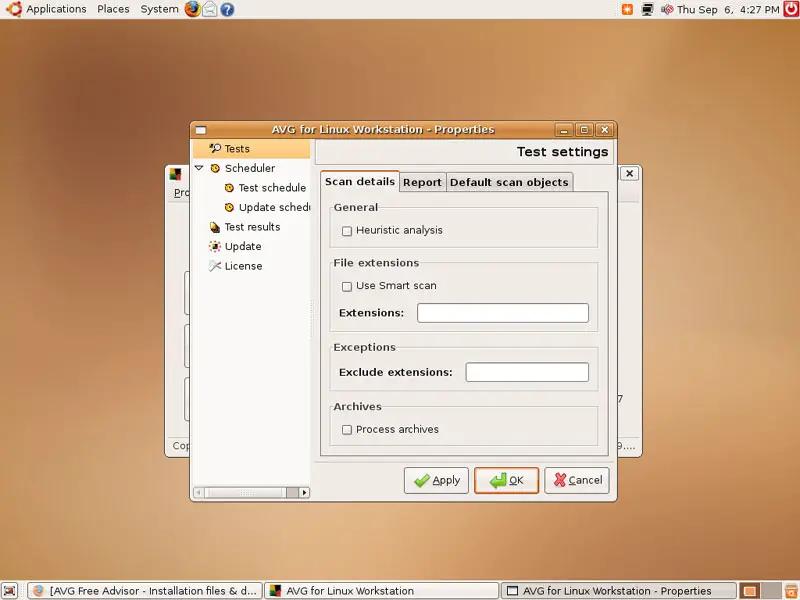
Task: Select the Scheduler tree item
Action: coord(249,168)
